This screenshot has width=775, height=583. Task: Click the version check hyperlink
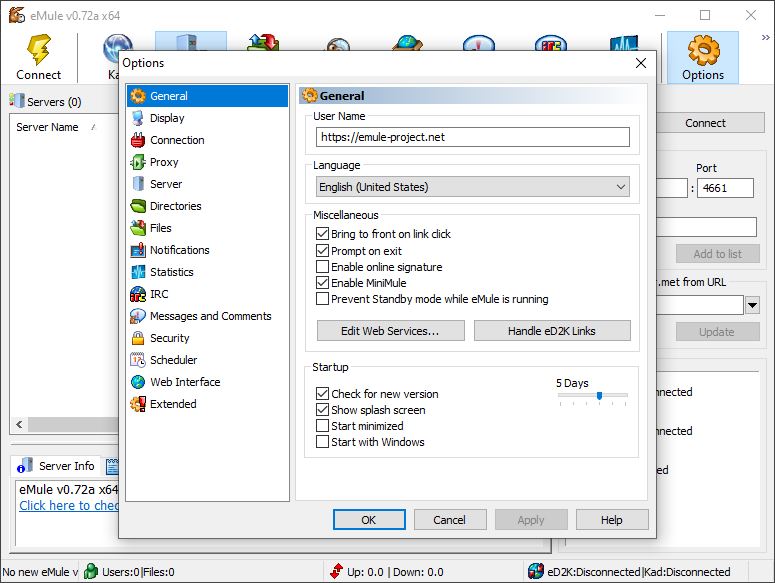69,505
